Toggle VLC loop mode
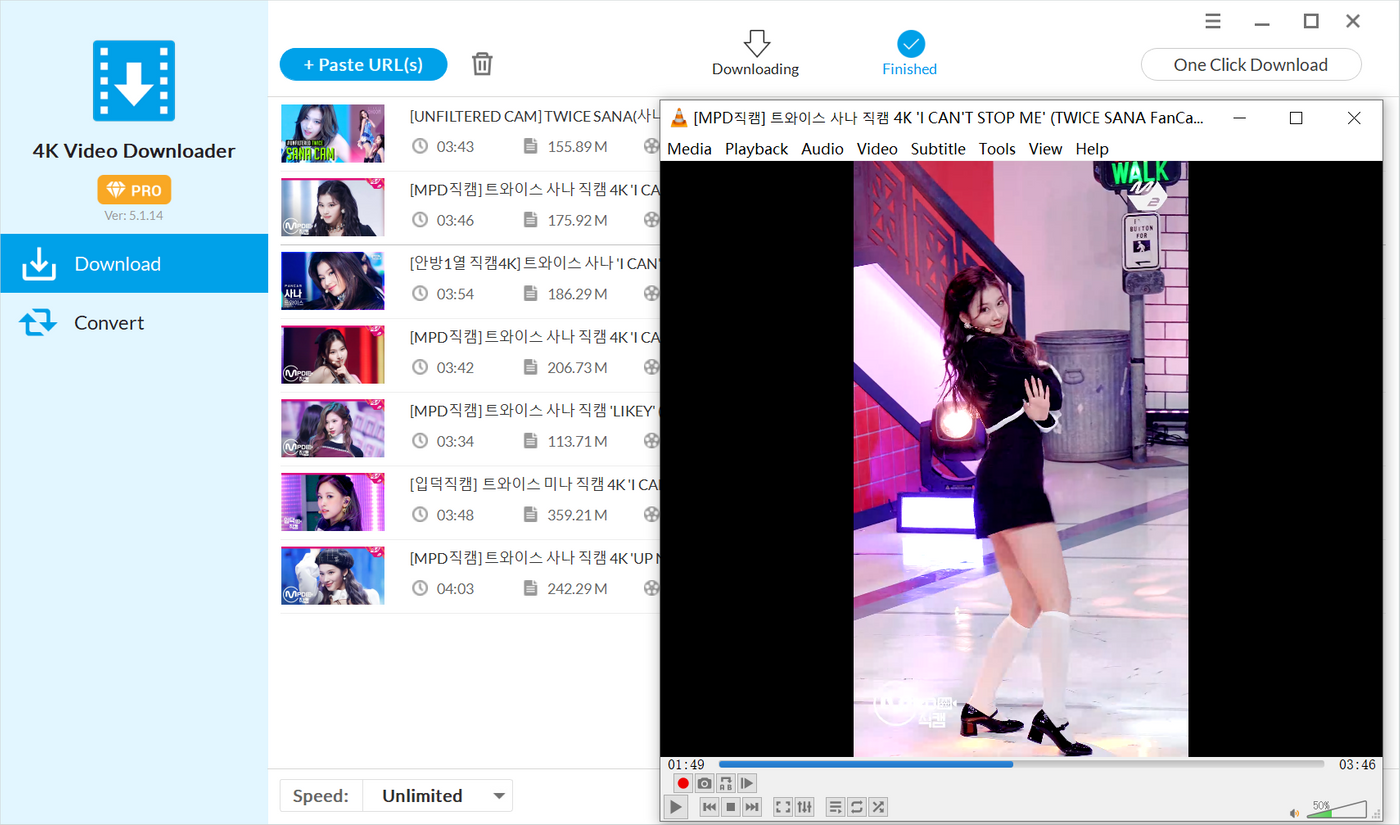This screenshot has width=1400, height=825. tap(857, 806)
